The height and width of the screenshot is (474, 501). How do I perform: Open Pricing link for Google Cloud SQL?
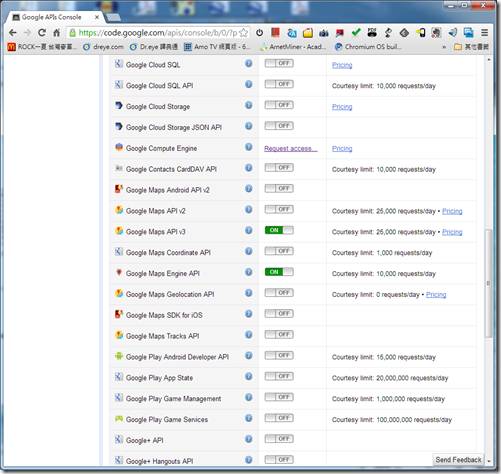click(342, 65)
